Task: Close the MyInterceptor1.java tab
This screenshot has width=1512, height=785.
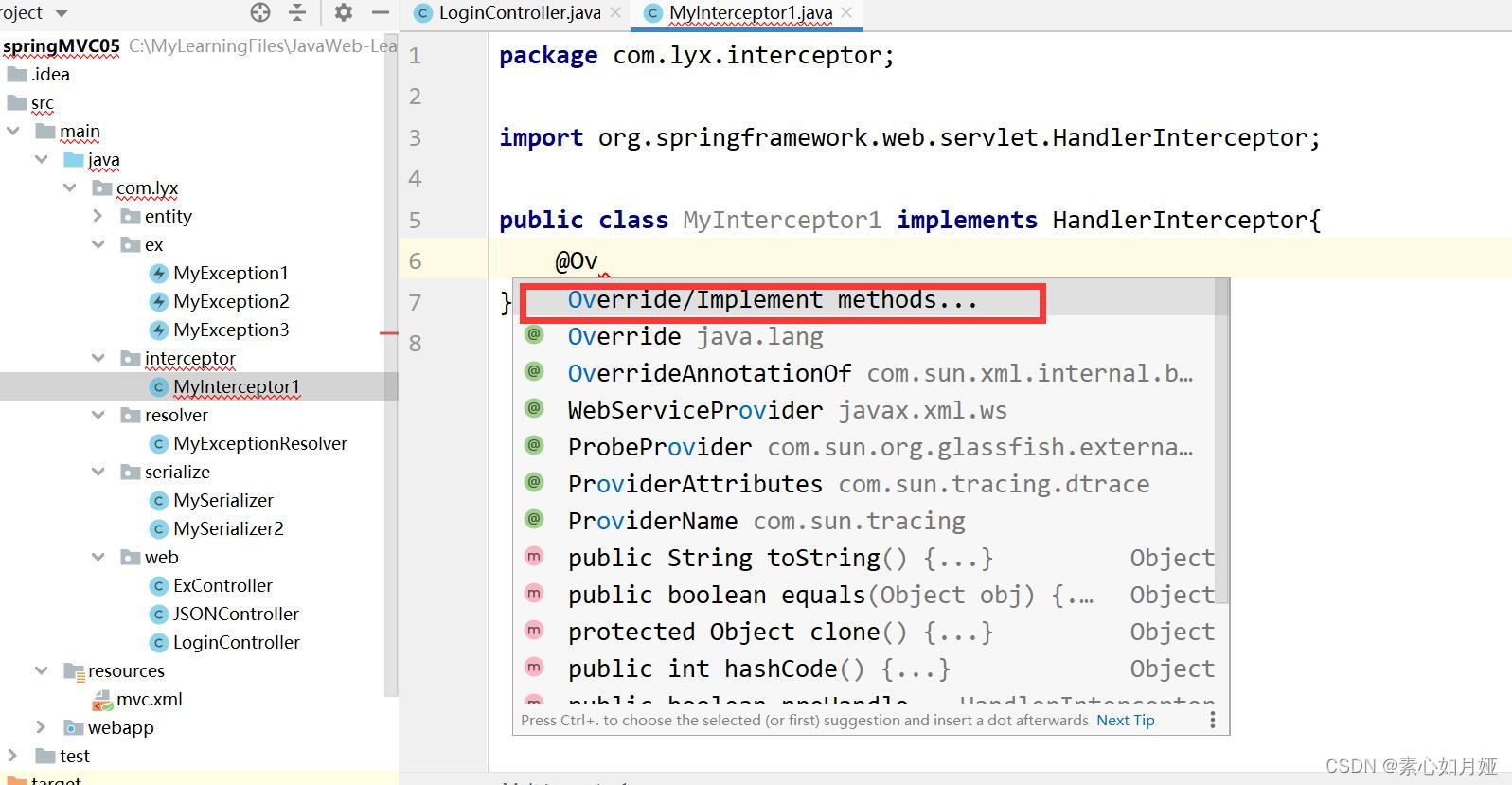Action: (x=846, y=12)
